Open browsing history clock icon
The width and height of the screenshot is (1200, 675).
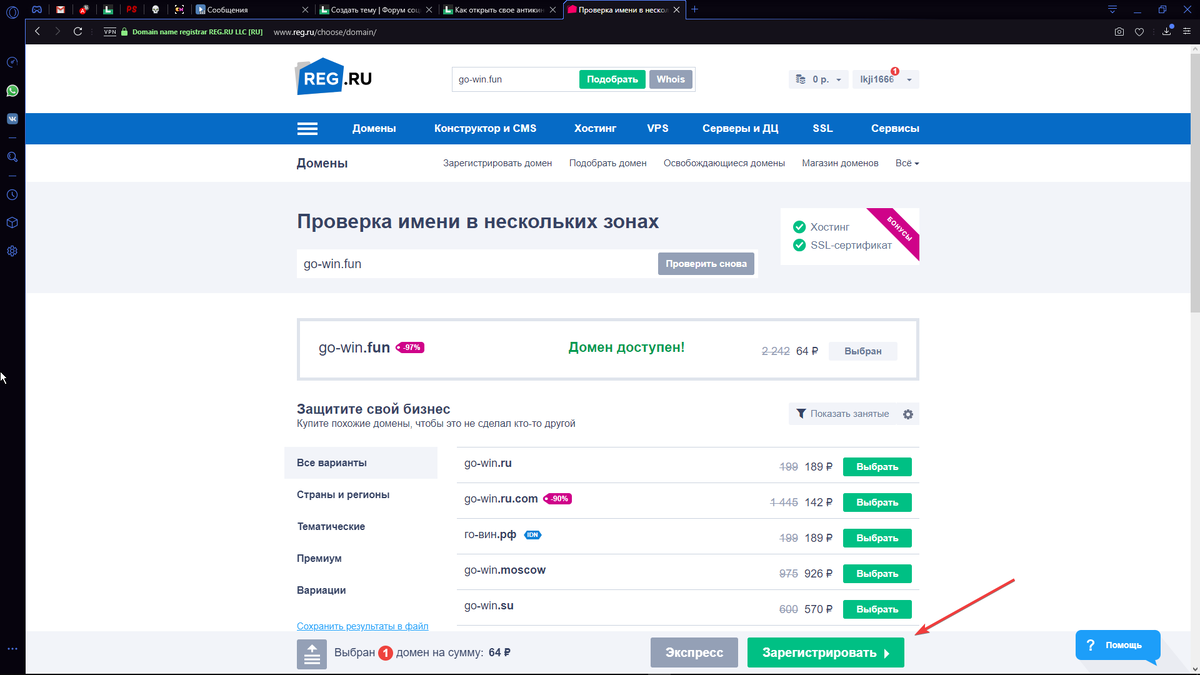pos(12,195)
